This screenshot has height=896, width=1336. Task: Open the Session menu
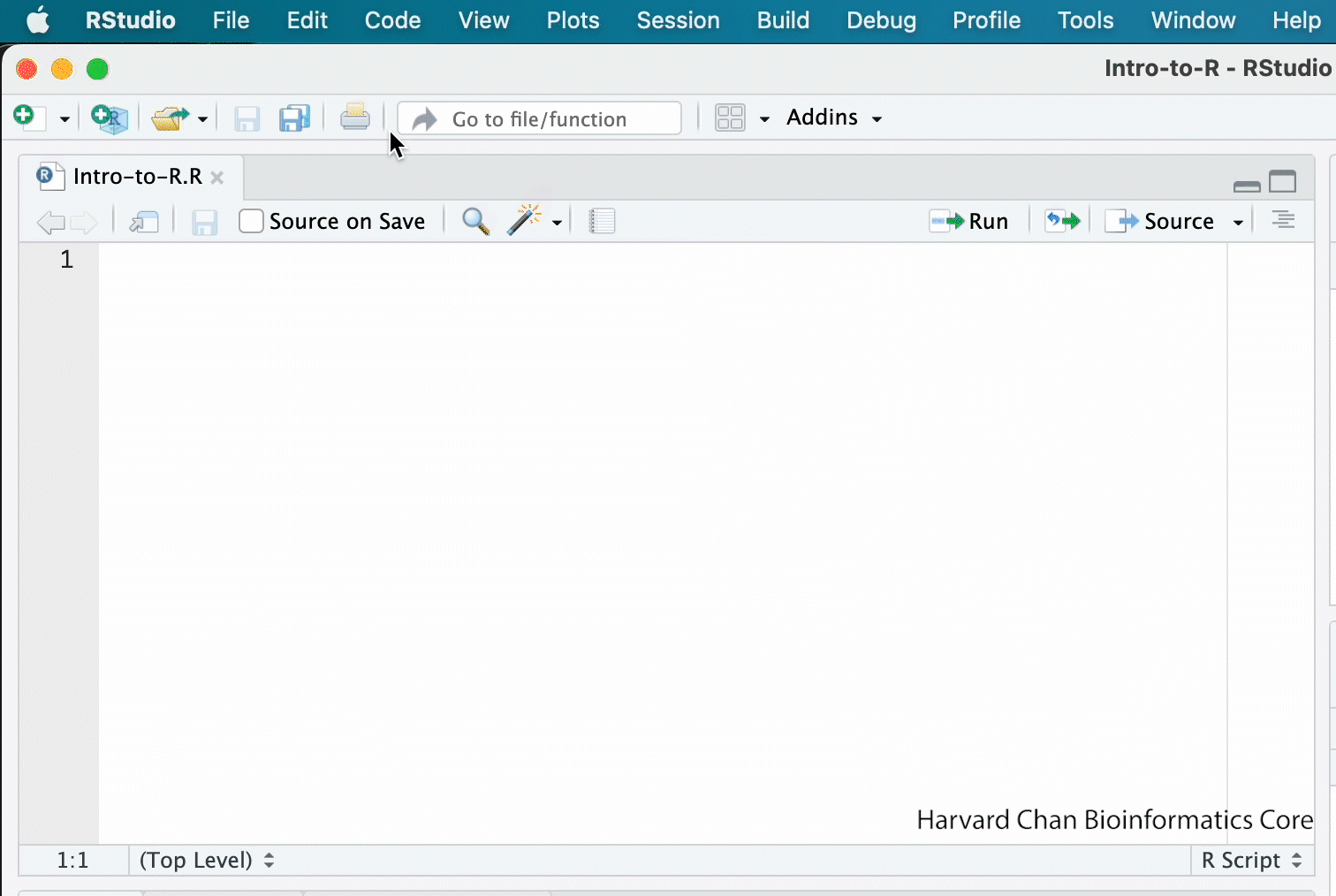[678, 20]
